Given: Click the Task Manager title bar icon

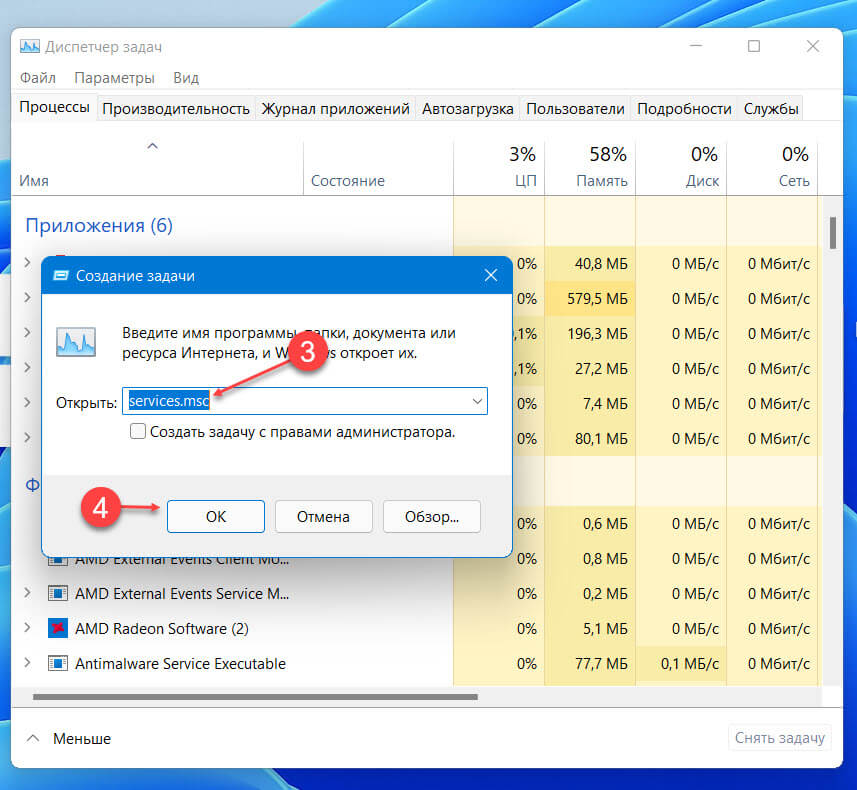Looking at the screenshot, I should click(30, 46).
